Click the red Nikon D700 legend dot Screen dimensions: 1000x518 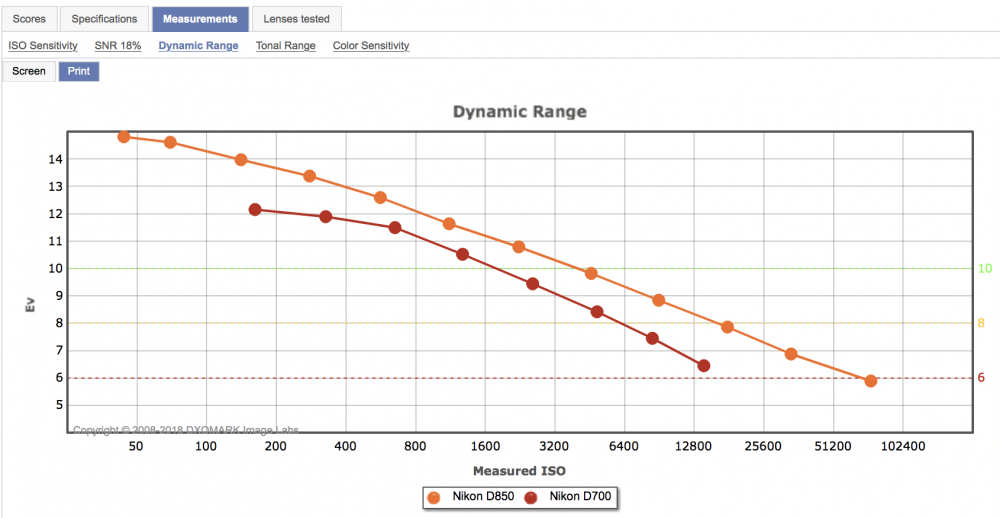[531, 498]
